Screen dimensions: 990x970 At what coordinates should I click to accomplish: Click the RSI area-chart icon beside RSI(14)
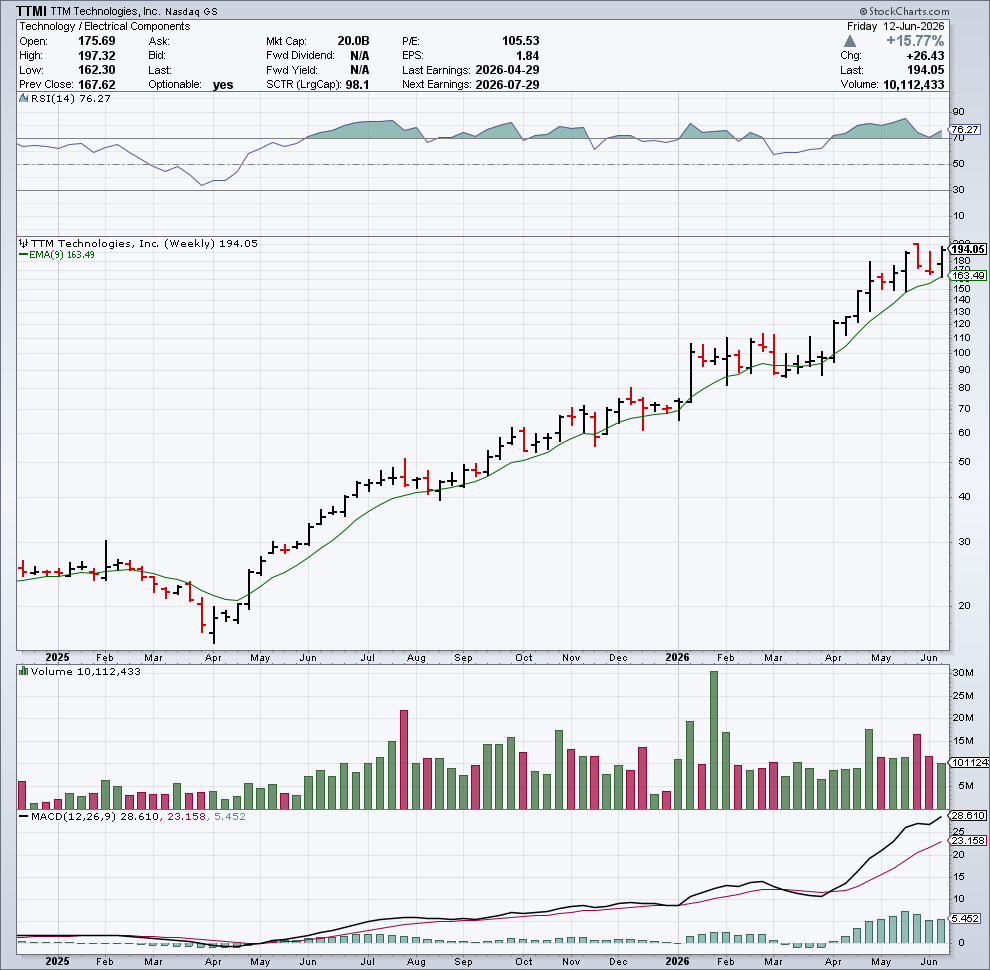[x=23, y=99]
